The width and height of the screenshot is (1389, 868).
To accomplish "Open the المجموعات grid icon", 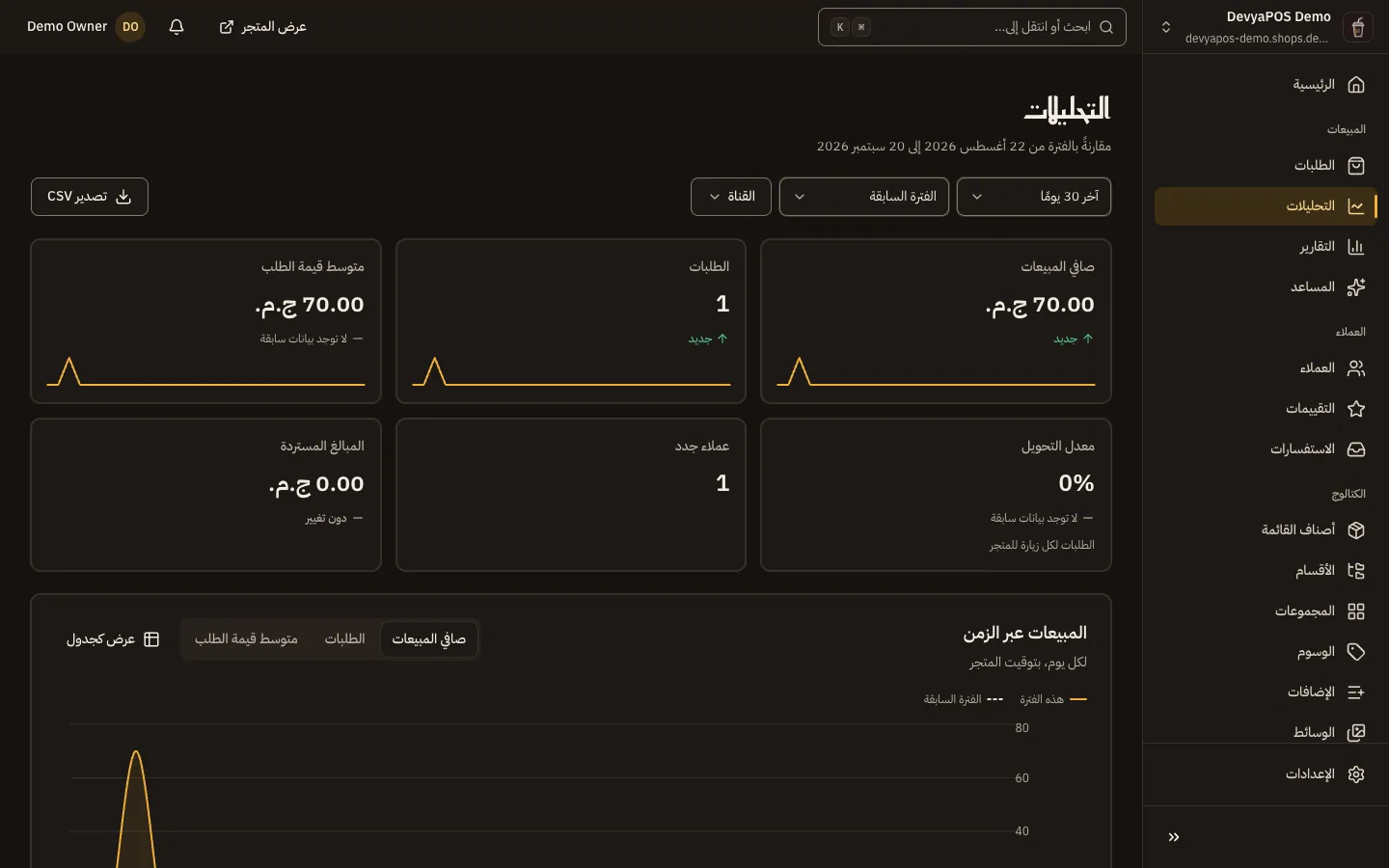I will tap(1356, 611).
